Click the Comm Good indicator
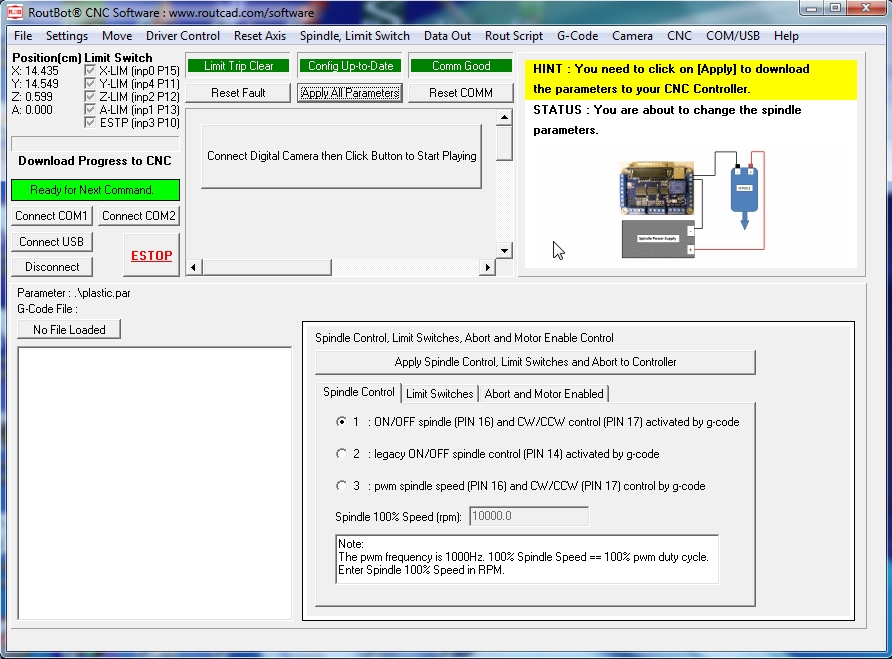This screenshot has height=659, width=892. pos(461,66)
